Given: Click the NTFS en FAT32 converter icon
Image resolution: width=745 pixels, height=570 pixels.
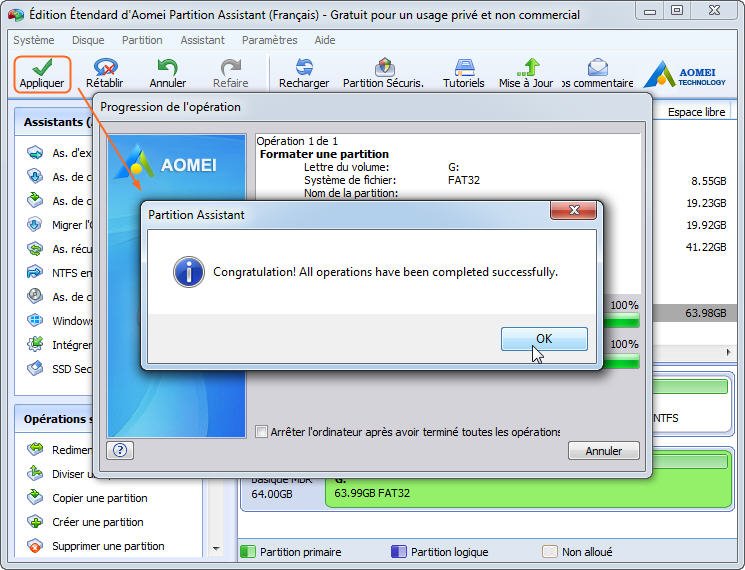Looking at the screenshot, I should click(x=35, y=272).
